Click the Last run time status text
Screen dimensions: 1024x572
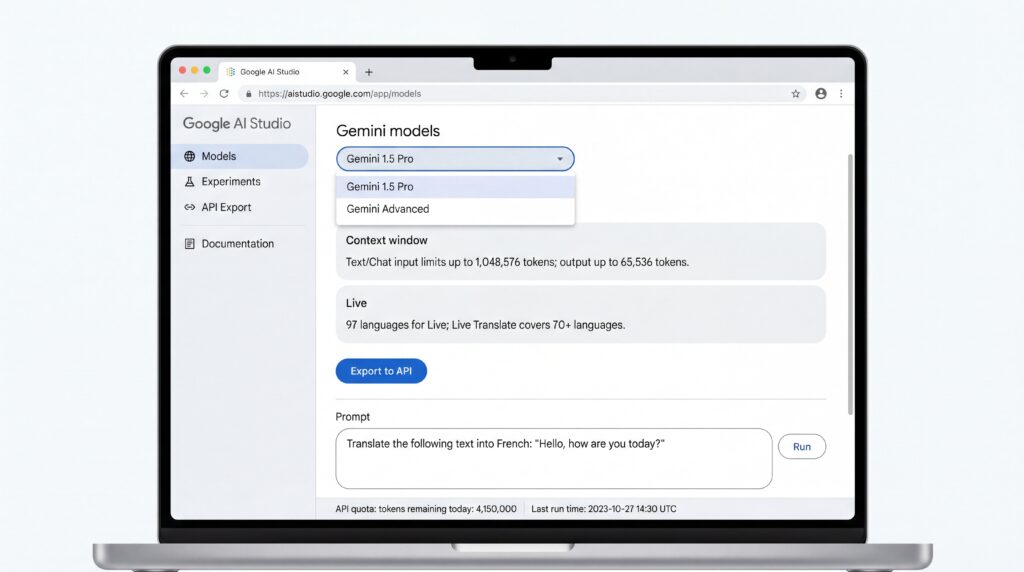tap(604, 509)
